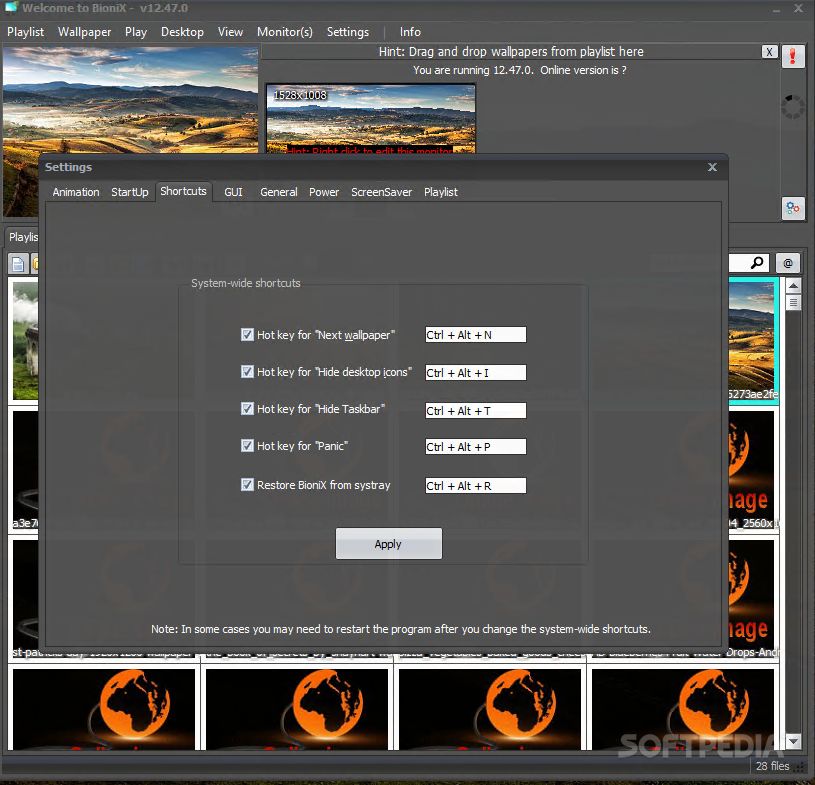Switch to the Animation tab

tap(76, 192)
